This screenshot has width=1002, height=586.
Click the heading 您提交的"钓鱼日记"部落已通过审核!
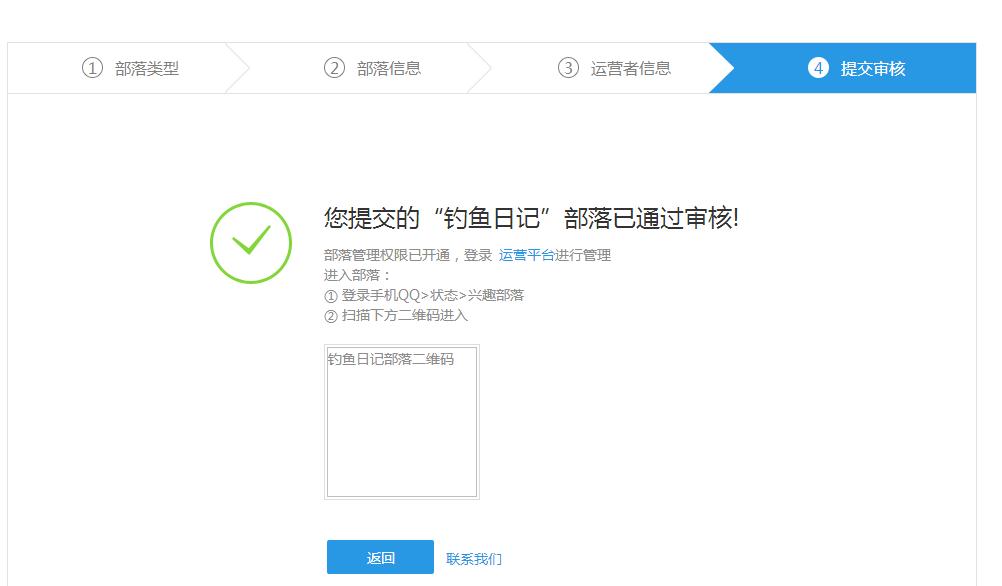531,219
